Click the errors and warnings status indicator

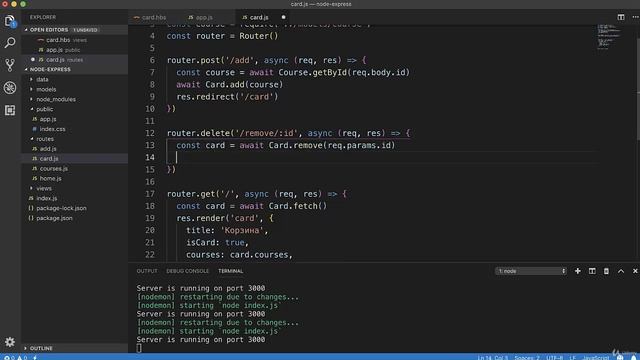15,357
